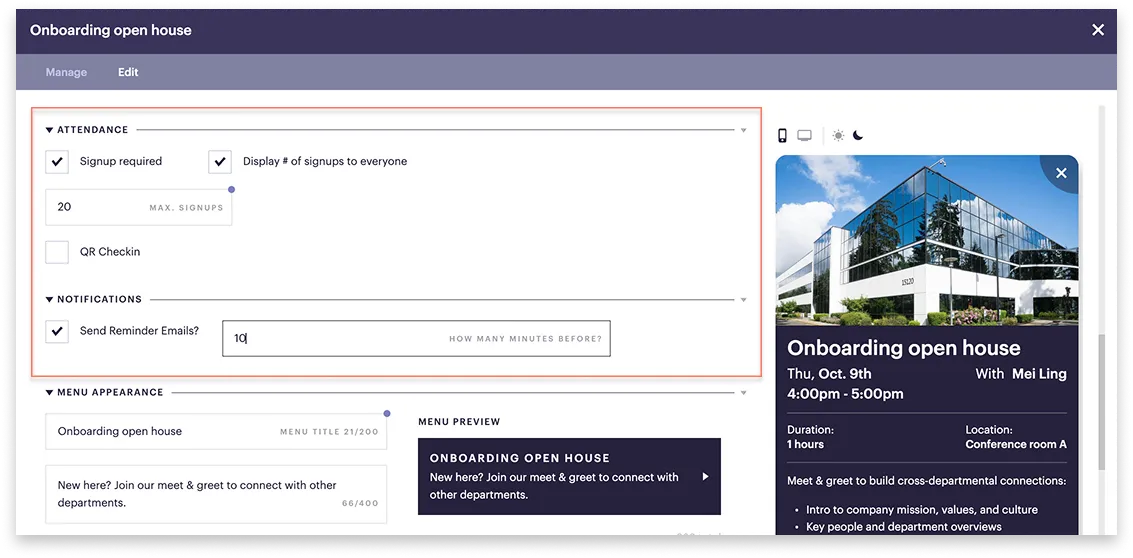
Task: Edit the menu description text area
Action: coord(216,494)
